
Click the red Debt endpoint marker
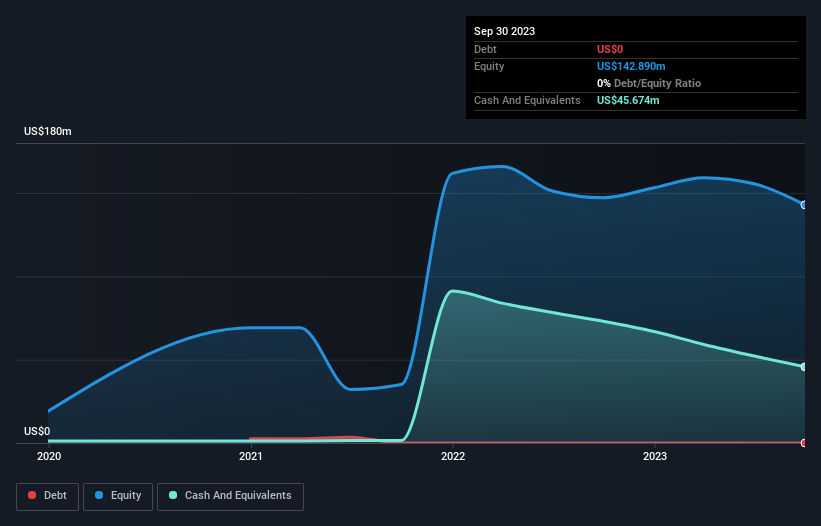[804, 443]
